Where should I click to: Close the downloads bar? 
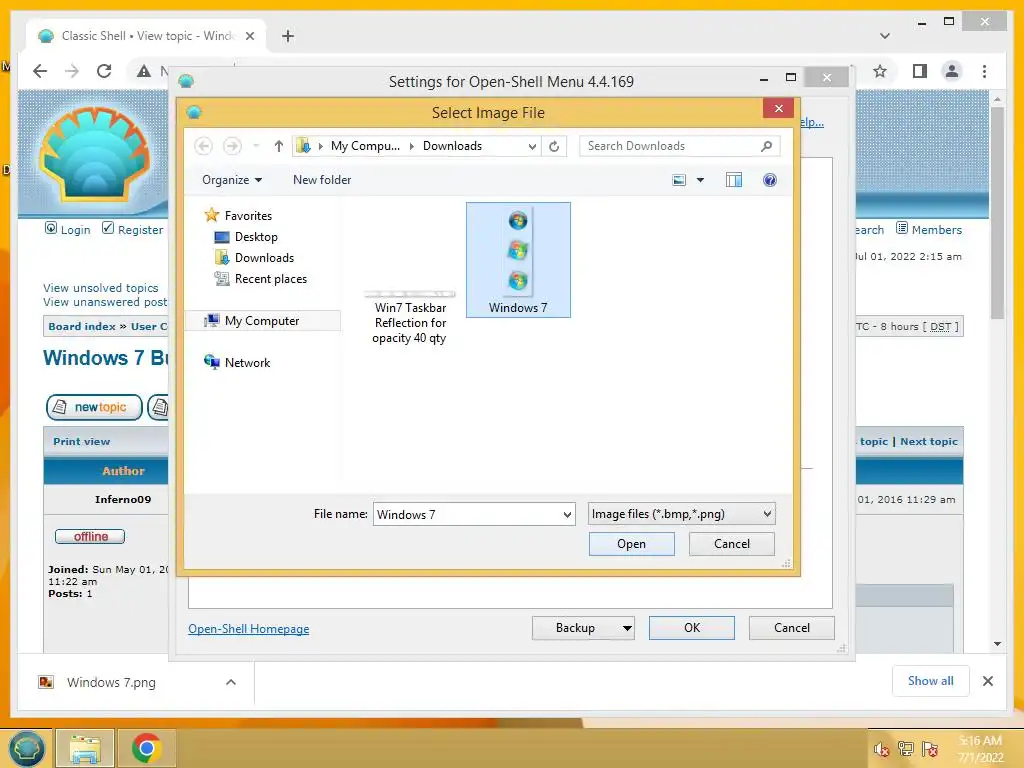(987, 681)
